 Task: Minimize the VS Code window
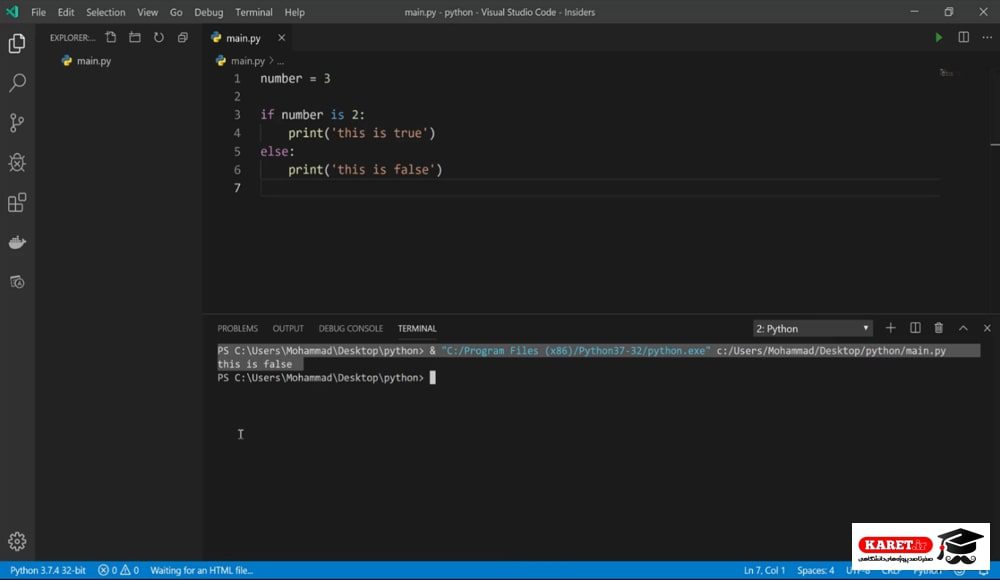[915, 11]
